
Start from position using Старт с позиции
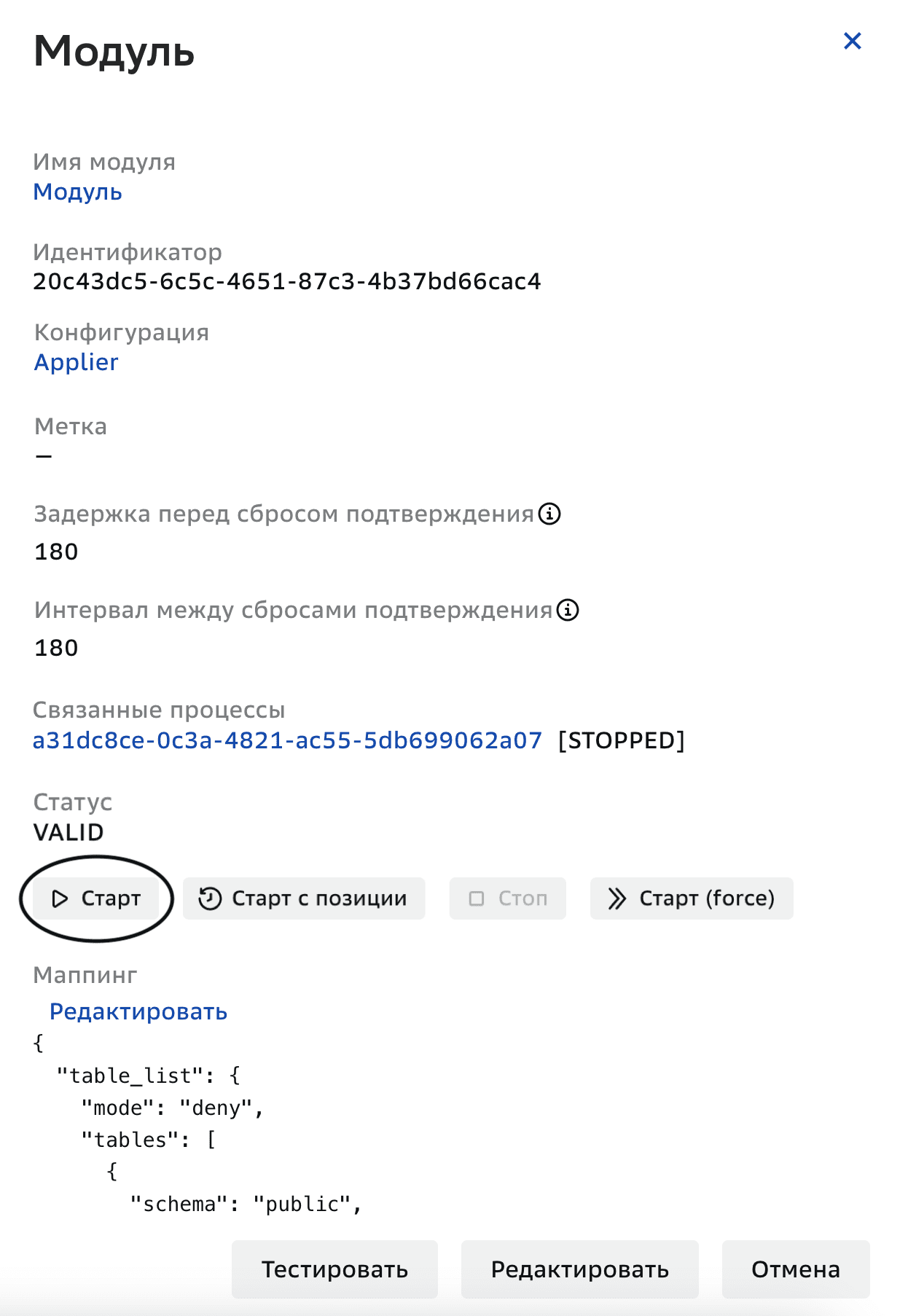304,898
